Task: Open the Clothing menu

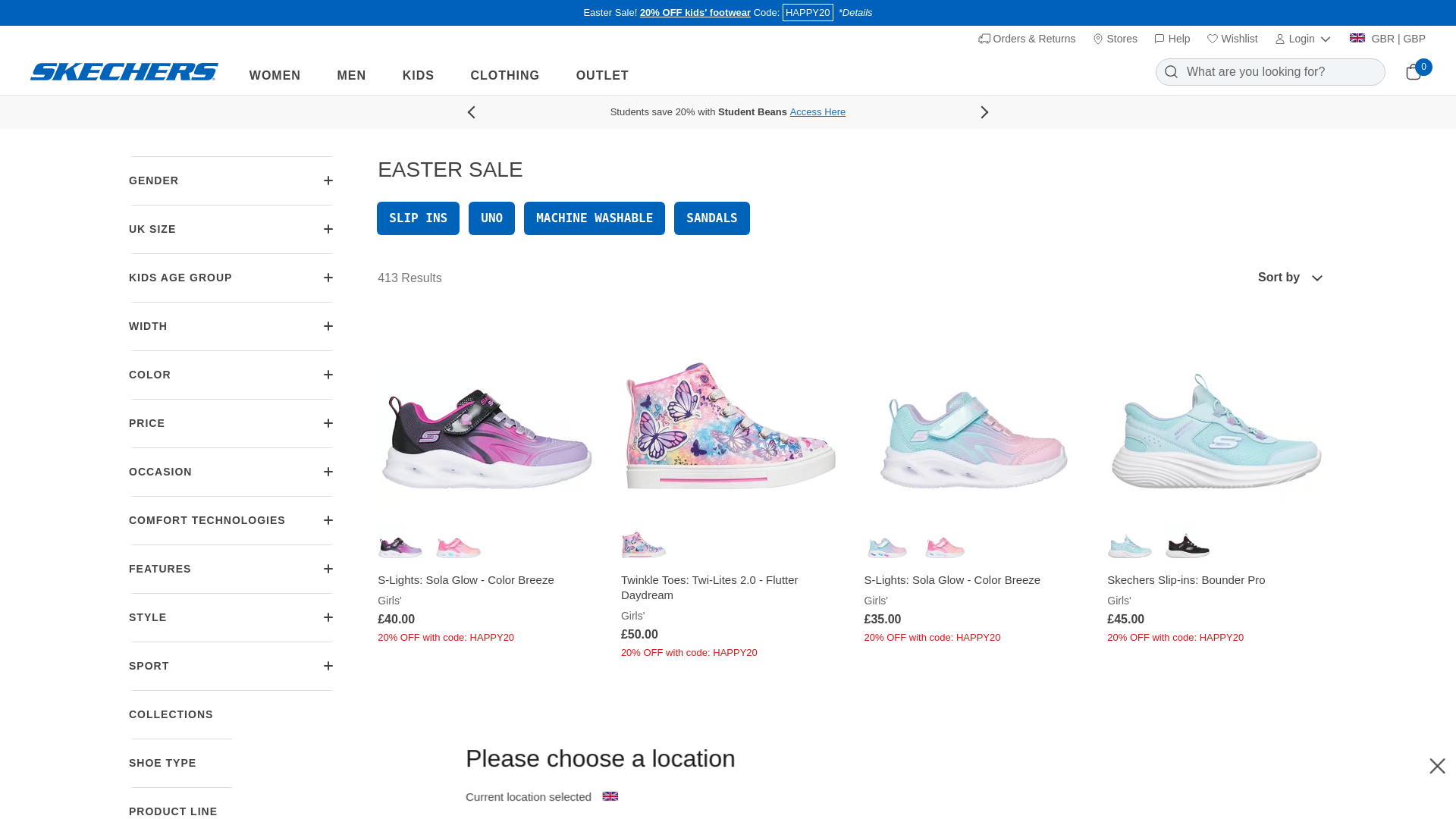Action: 504,76
